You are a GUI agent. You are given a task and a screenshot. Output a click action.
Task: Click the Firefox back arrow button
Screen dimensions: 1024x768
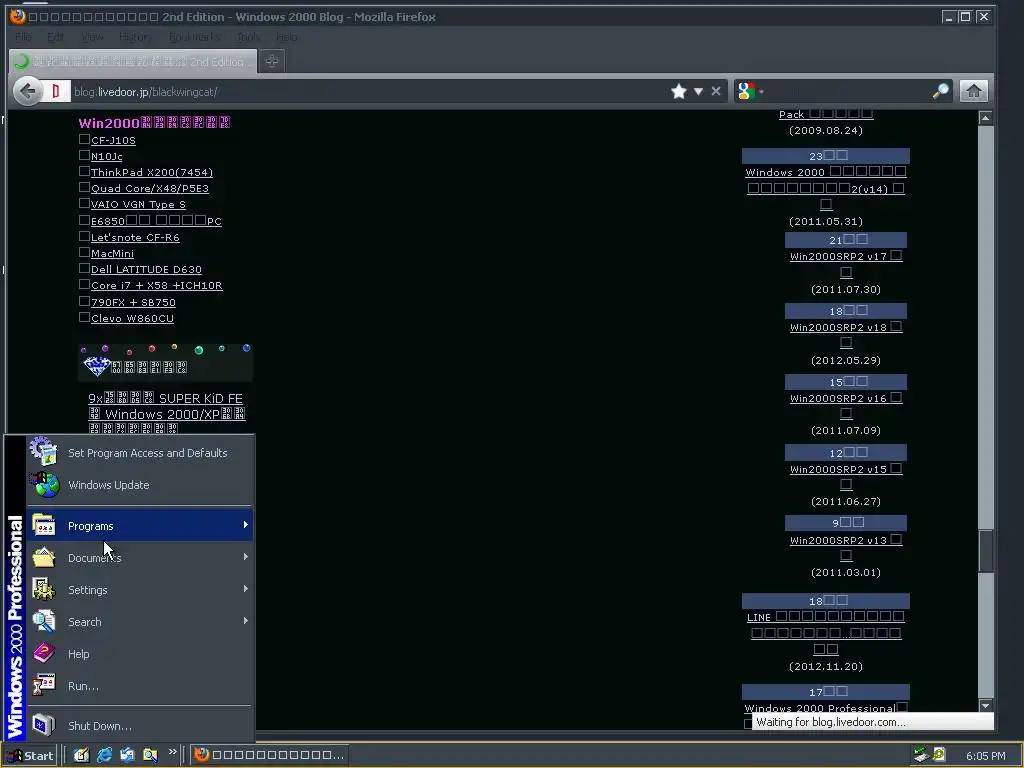pyautogui.click(x=28, y=91)
